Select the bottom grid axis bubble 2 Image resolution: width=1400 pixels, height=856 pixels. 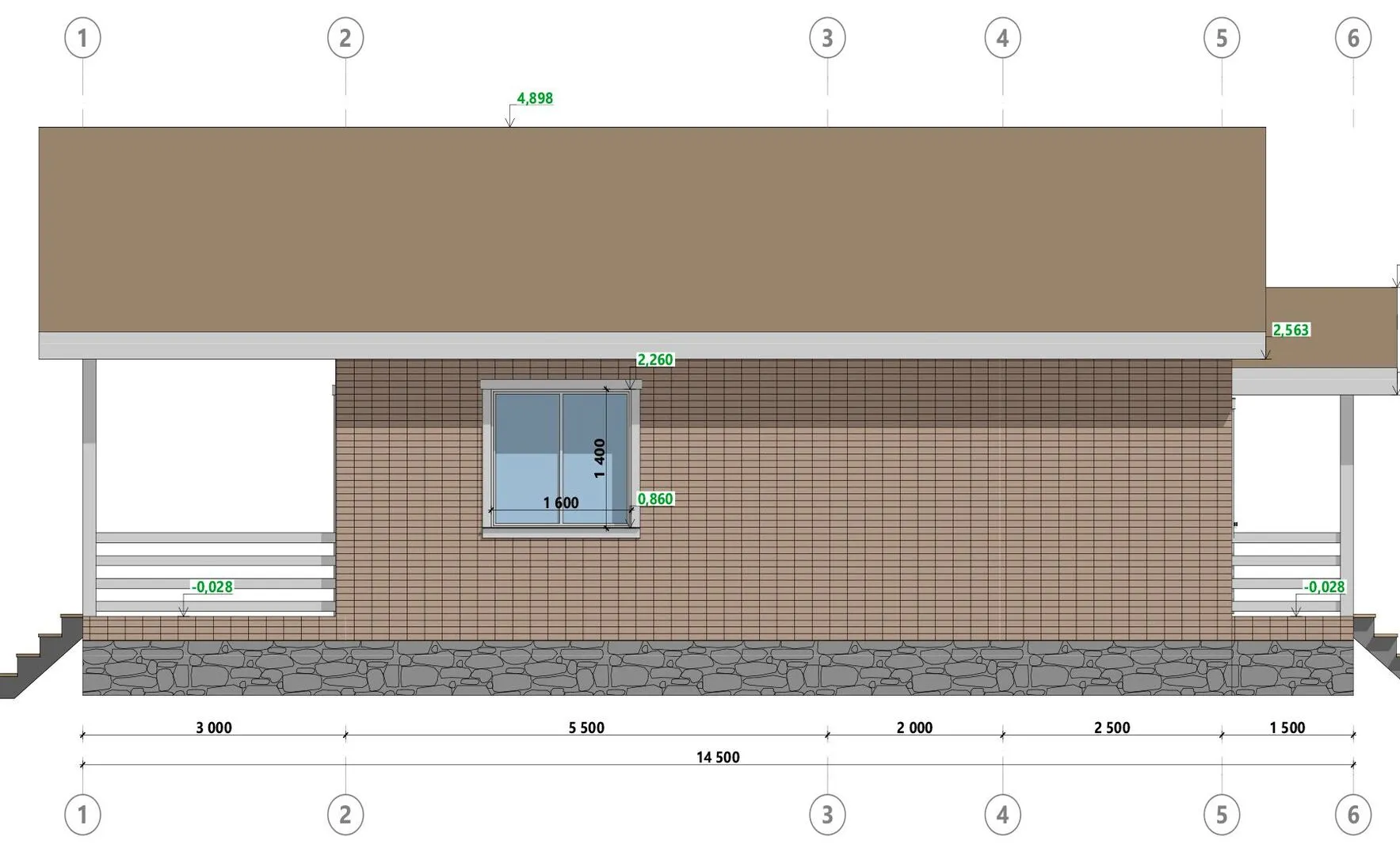click(x=345, y=815)
